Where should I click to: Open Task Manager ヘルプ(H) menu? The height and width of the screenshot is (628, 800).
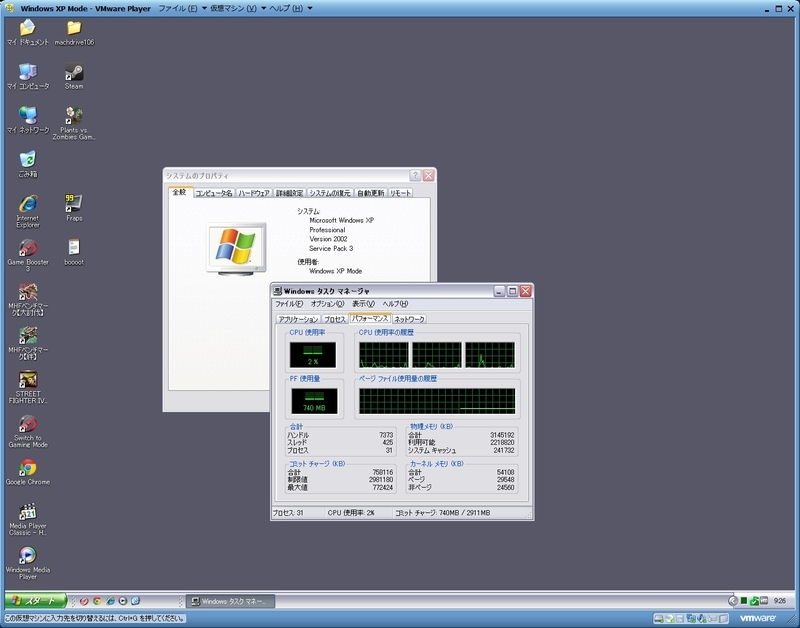(x=395, y=304)
